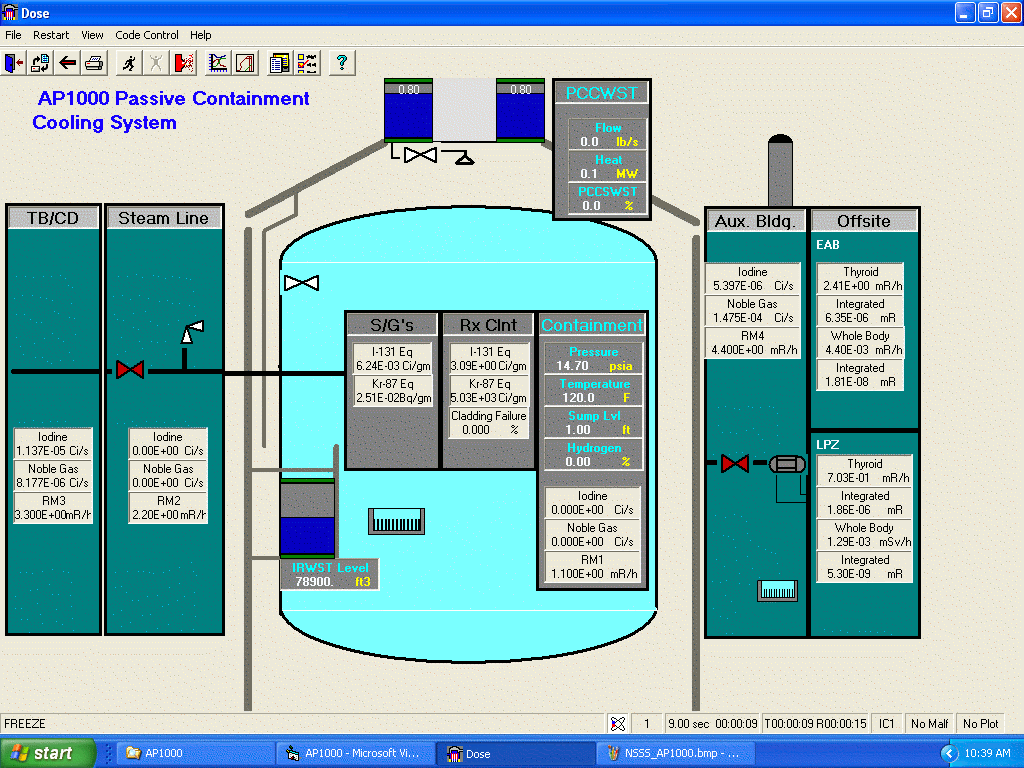Click the IRWST Level 78900 ft3 readout
This screenshot has height=768, width=1024.
[330, 575]
